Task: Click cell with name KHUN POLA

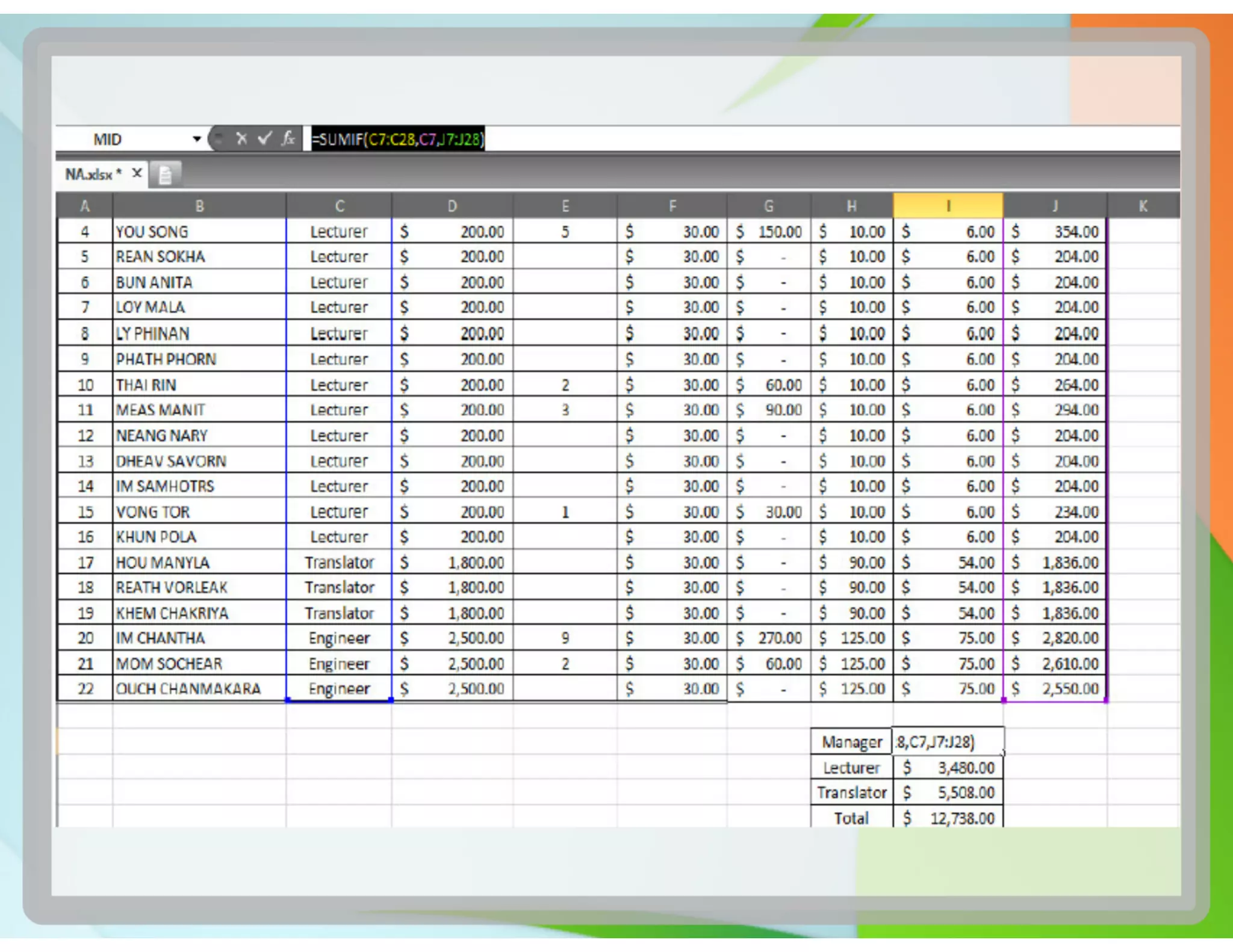Action: click(199, 537)
